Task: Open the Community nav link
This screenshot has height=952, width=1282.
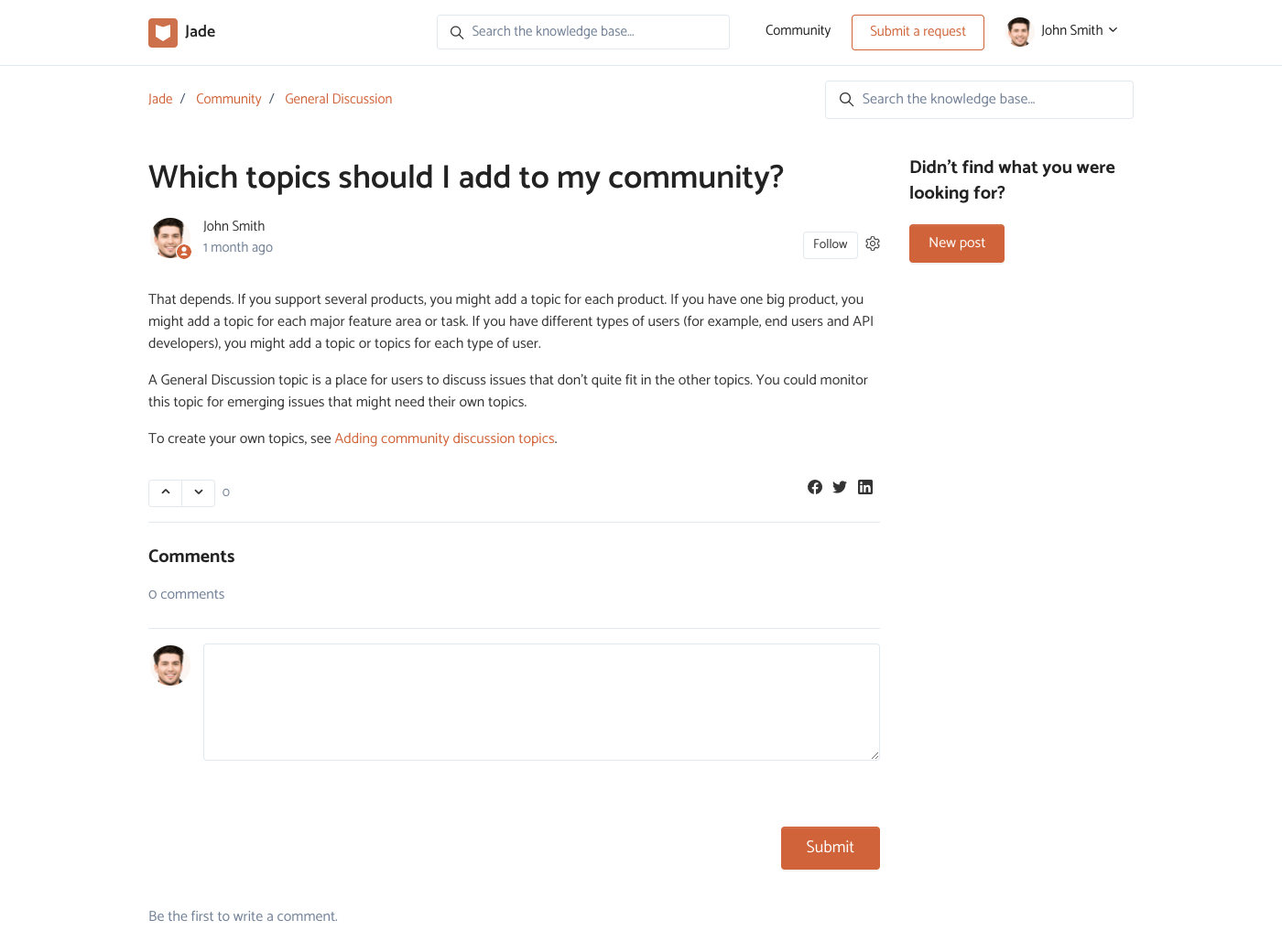Action: 798,31
